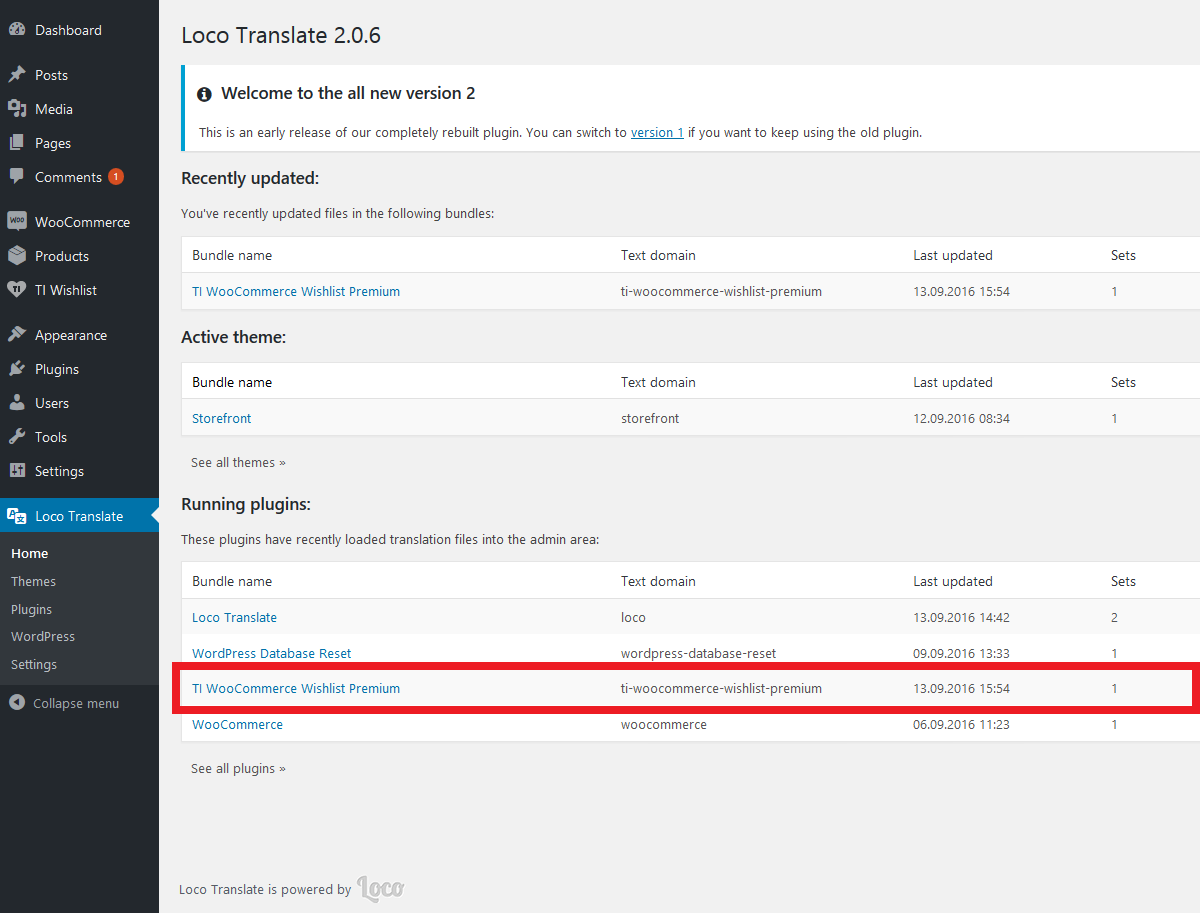
Task: Click the Tools wrench icon
Action: [x=17, y=437]
